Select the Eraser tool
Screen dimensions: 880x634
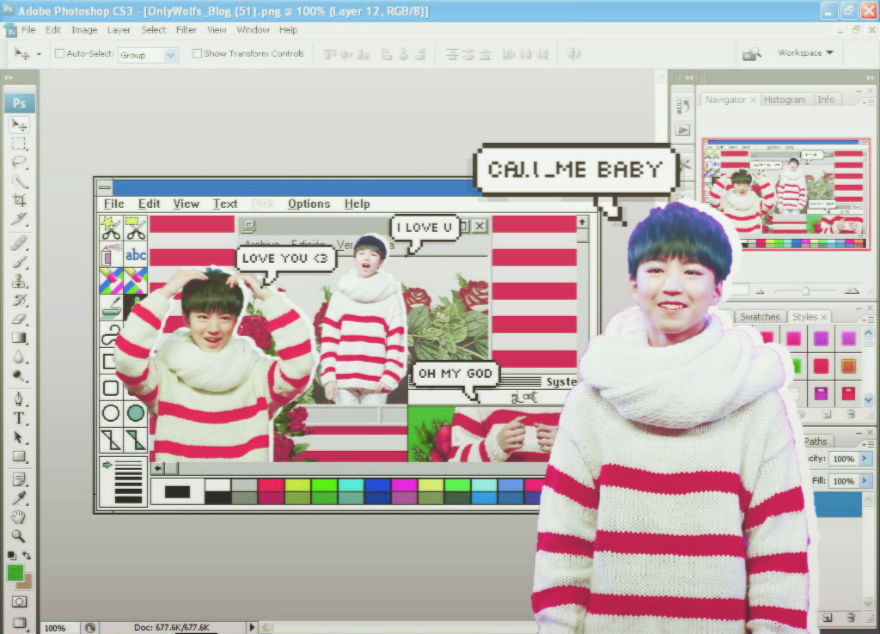19,319
